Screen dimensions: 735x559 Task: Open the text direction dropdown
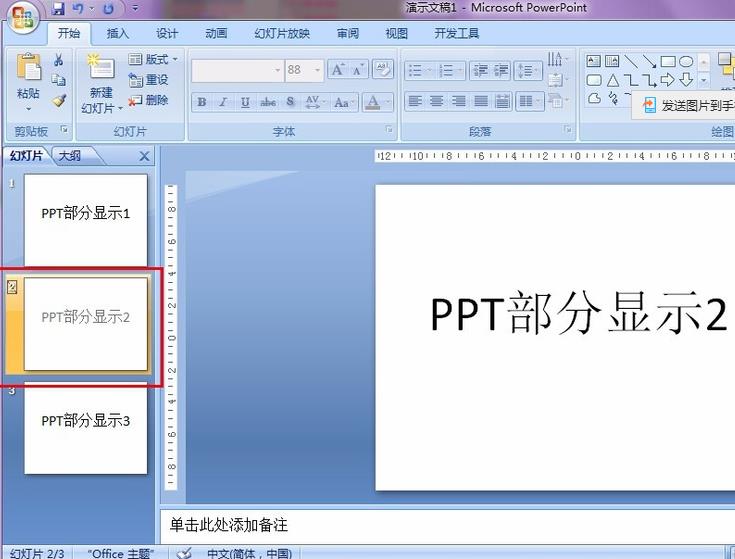(x=557, y=60)
